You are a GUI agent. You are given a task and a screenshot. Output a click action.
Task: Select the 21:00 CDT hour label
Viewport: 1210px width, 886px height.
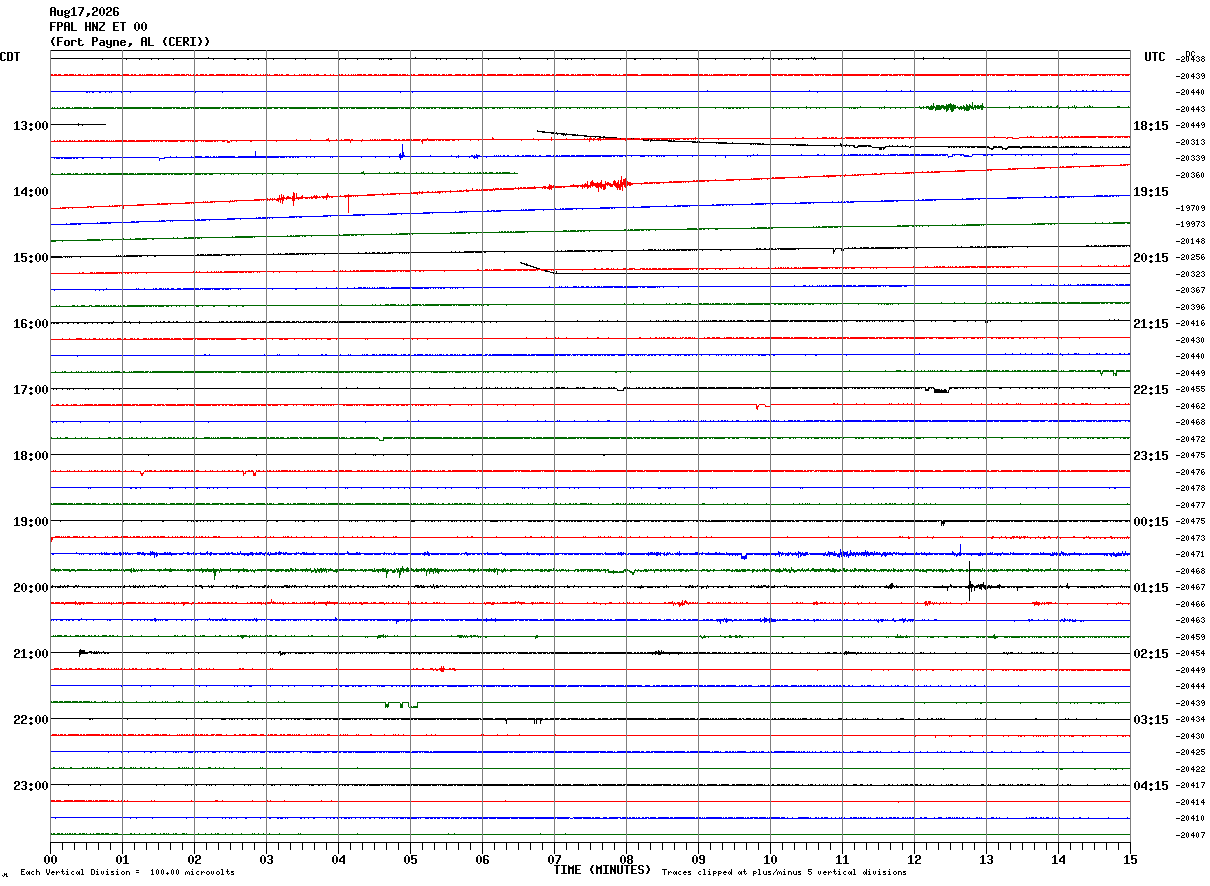point(30,654)
